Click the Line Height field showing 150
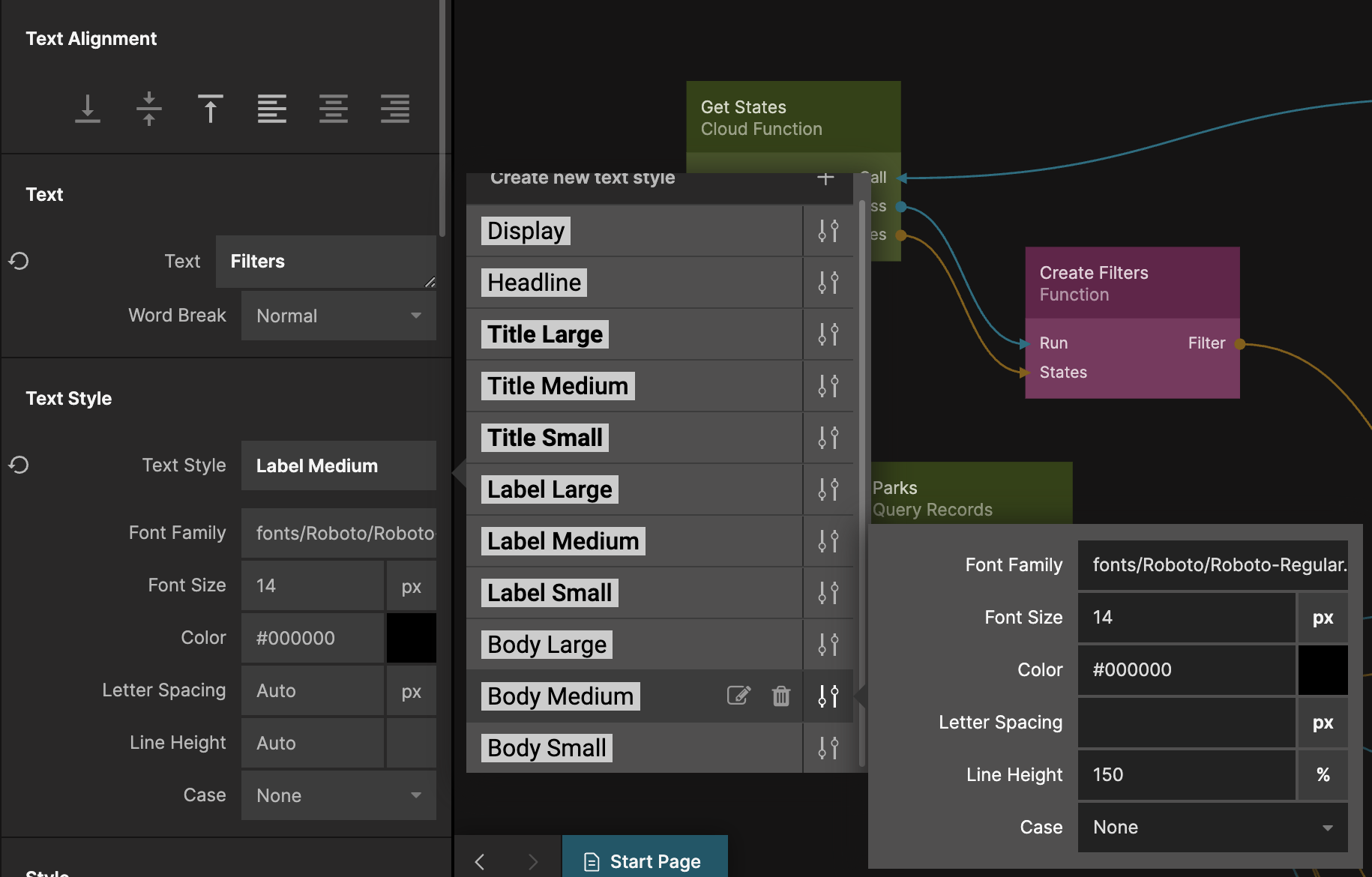1372x877 pixels. [x=1186, y=774]
